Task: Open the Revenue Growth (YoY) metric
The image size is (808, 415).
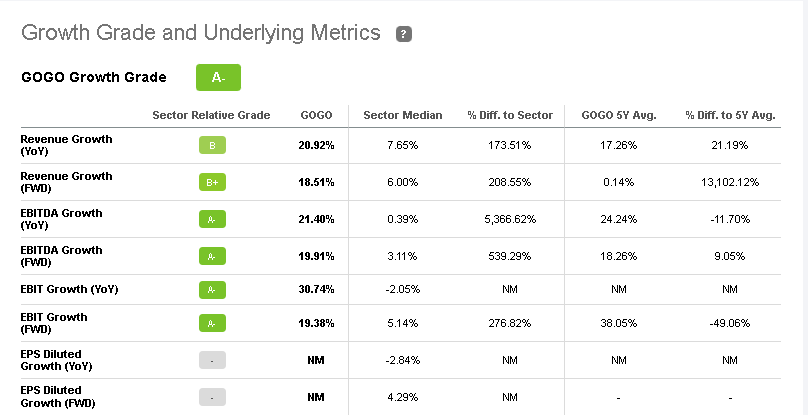Action: [66, 145]
